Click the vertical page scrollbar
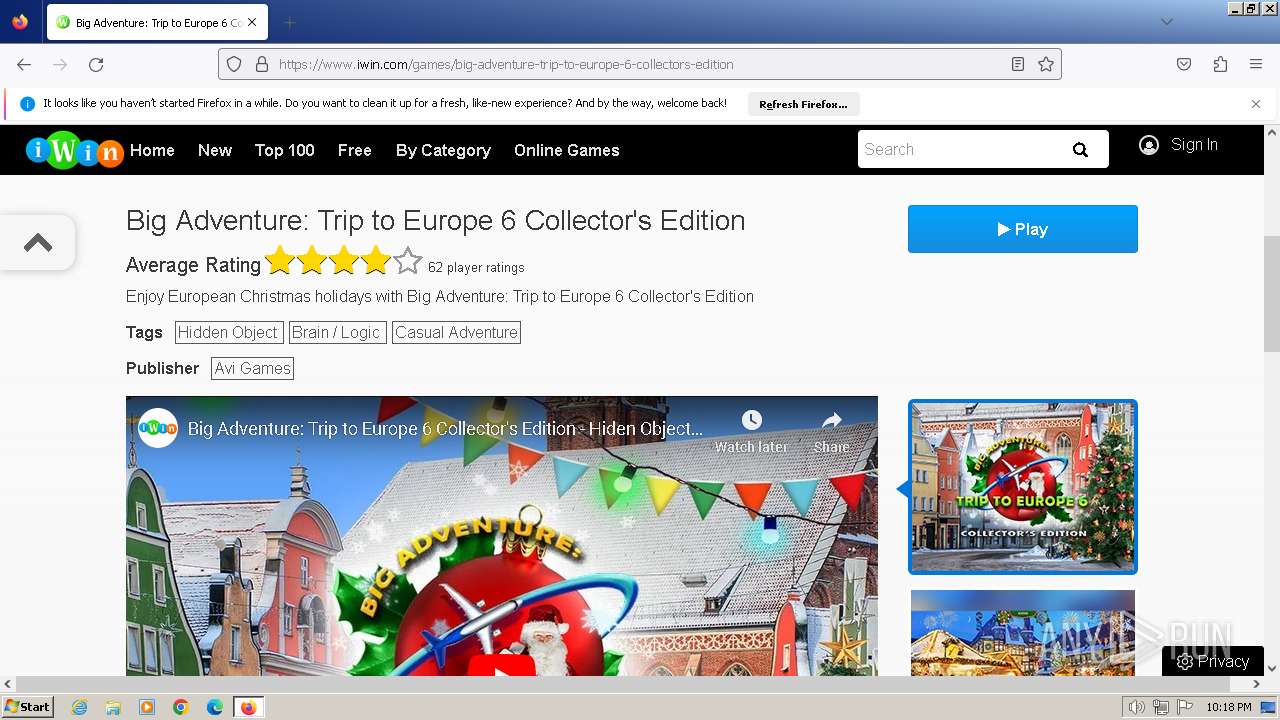The height and width of the screenshot is (720, 1280). click(x=1272, y=294)
